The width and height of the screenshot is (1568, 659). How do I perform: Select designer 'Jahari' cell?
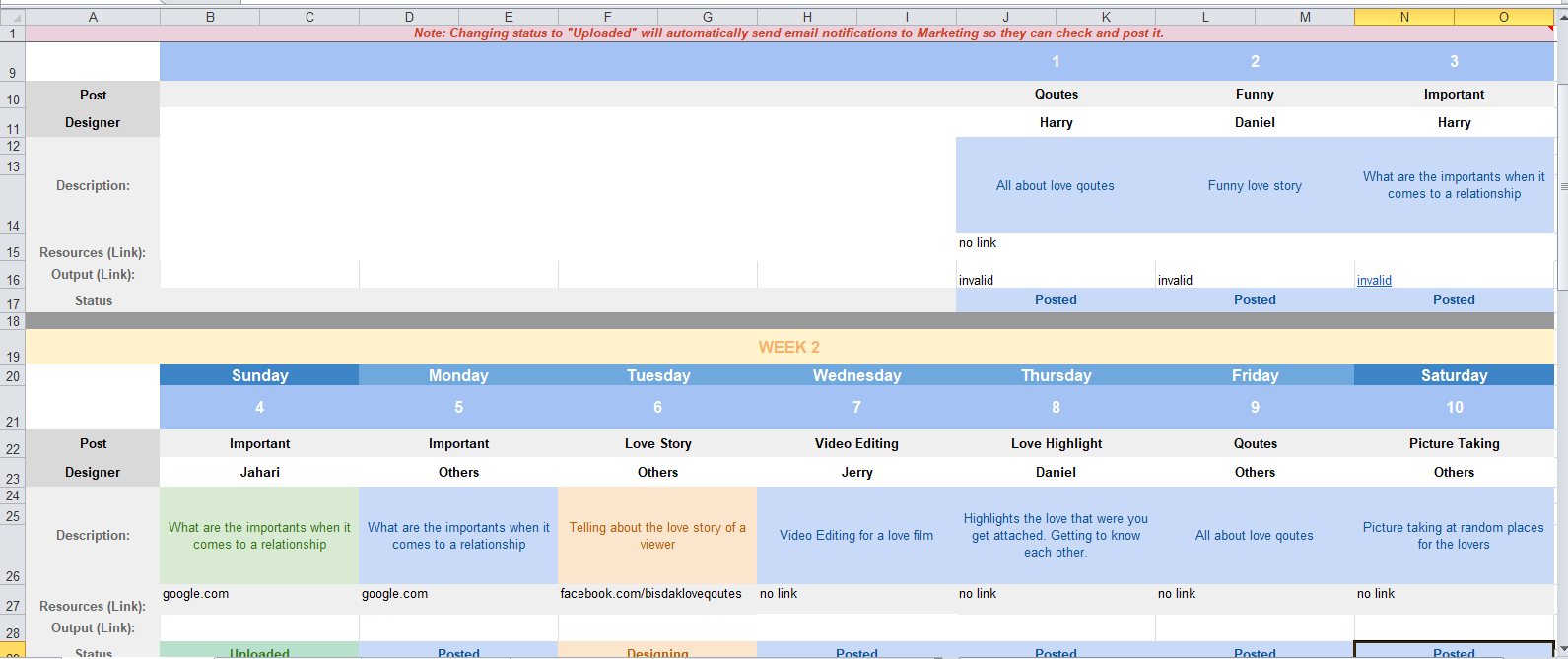click(x=259, y=473)
